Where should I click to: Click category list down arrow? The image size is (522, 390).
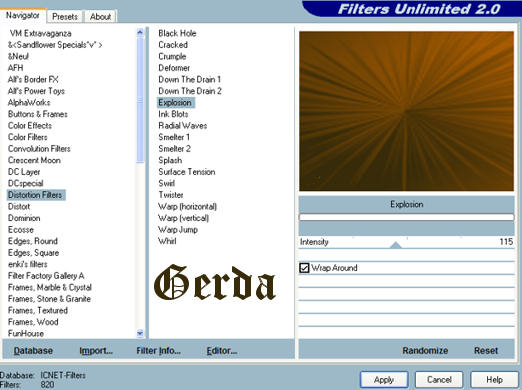pyautogui.click(x=140, y=333)
